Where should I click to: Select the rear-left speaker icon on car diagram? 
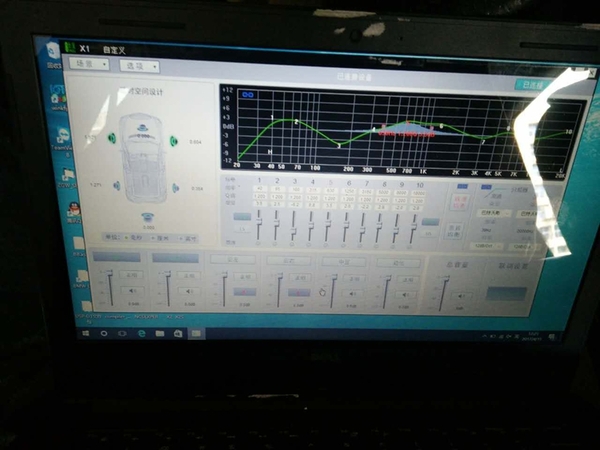117,185
